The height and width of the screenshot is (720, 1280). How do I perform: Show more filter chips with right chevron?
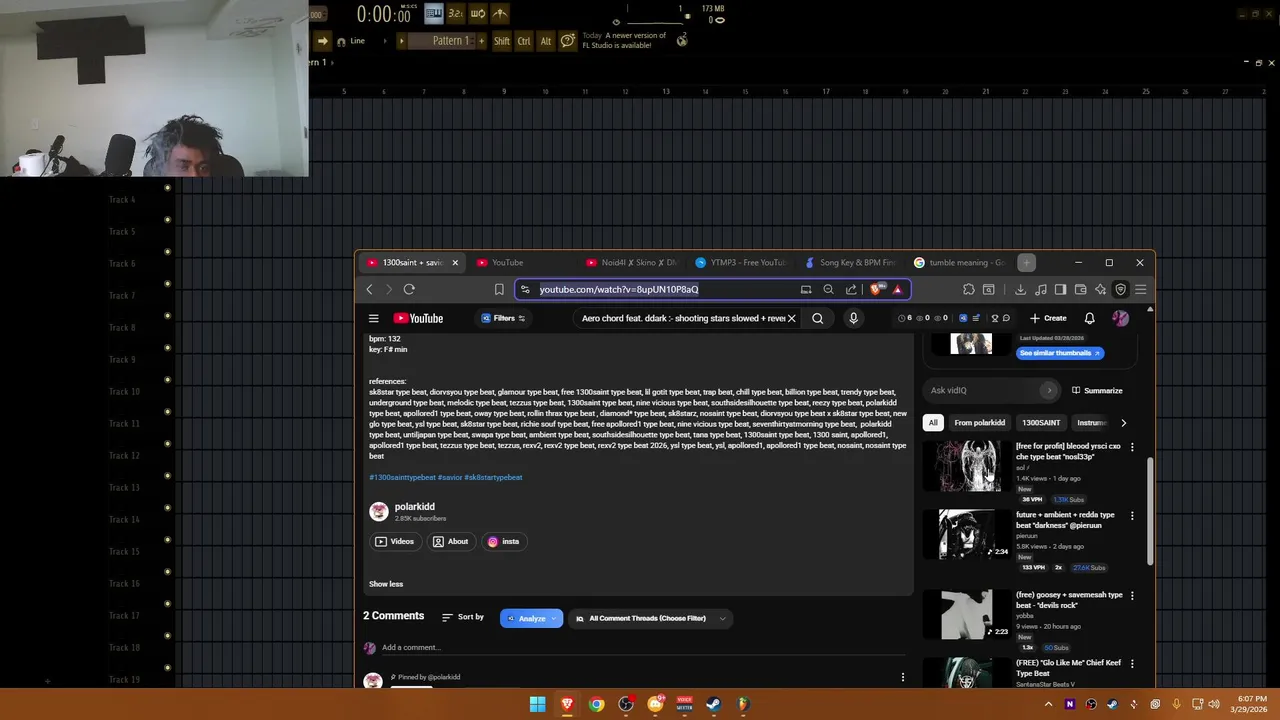[x=1123, y=423]
